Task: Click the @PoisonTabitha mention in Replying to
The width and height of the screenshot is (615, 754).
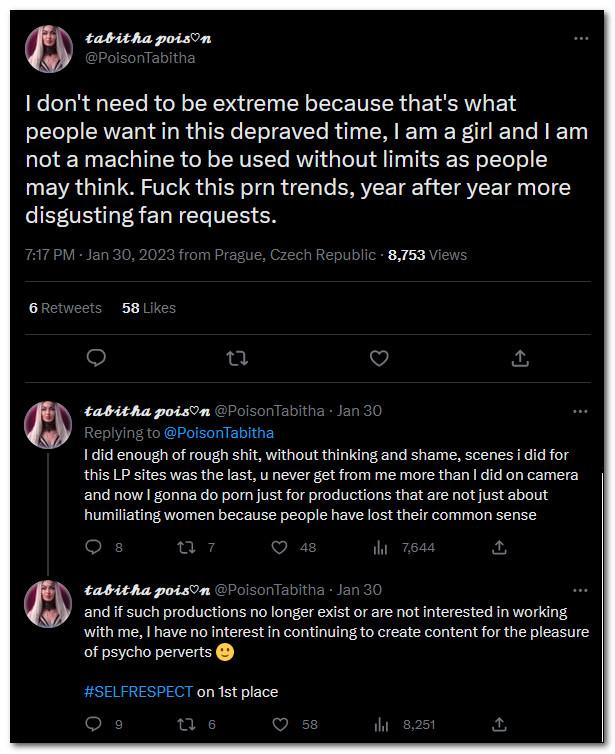Action: [218, 432]
